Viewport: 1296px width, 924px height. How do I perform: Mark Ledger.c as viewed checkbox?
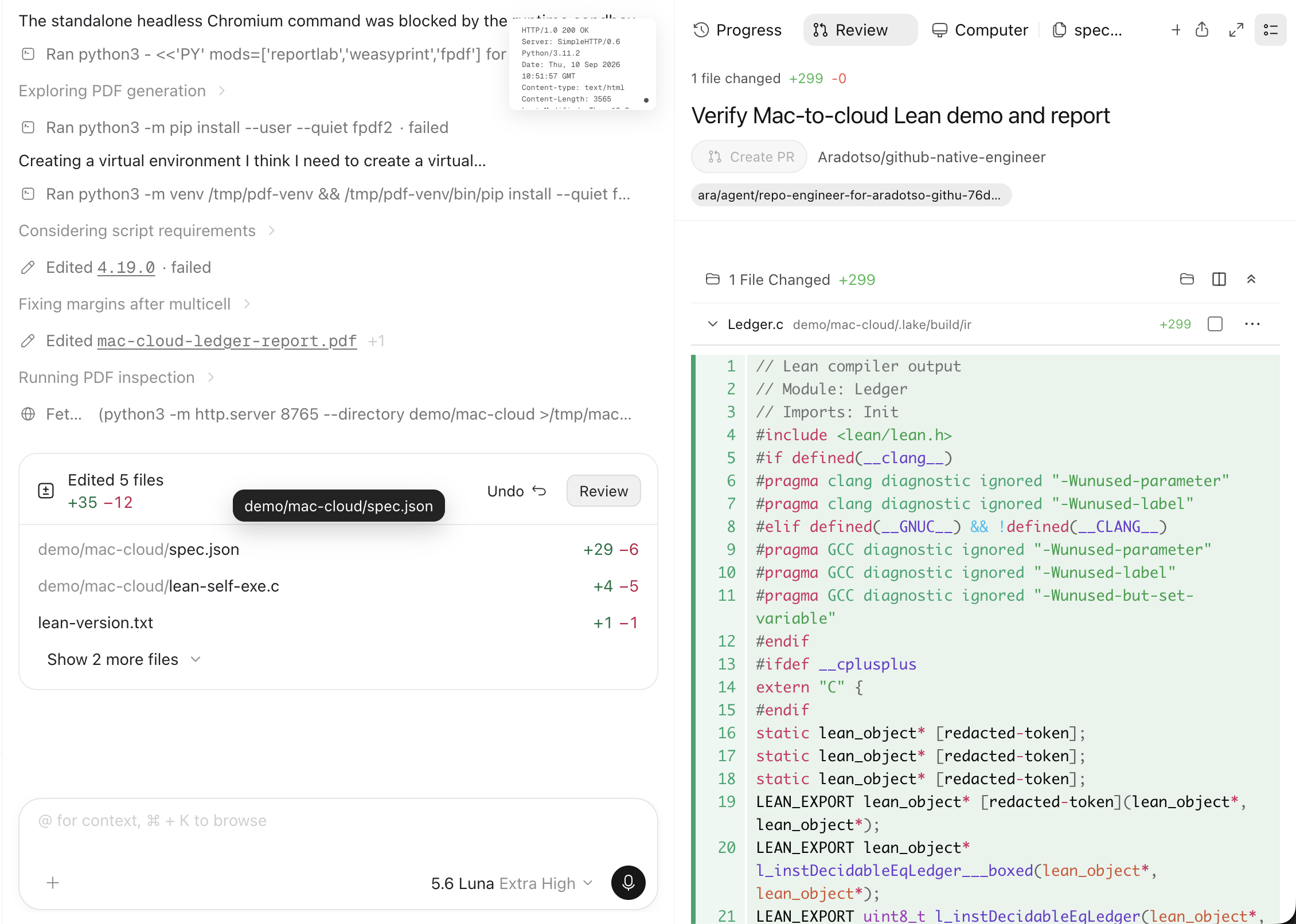coord(1215,324)
